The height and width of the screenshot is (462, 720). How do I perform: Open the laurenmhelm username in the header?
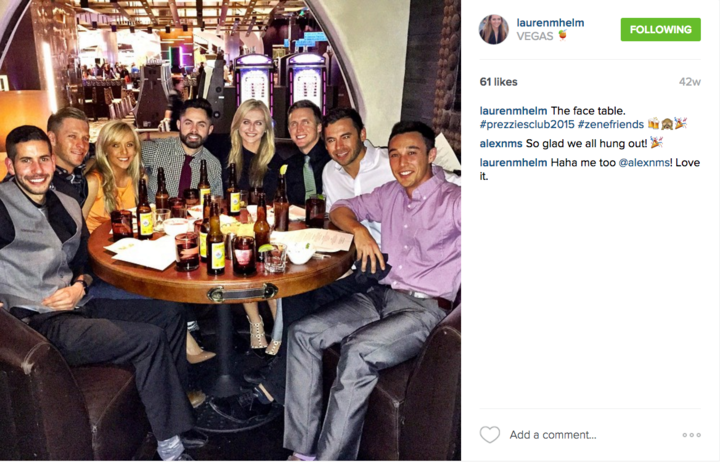(x=550, y=23)
